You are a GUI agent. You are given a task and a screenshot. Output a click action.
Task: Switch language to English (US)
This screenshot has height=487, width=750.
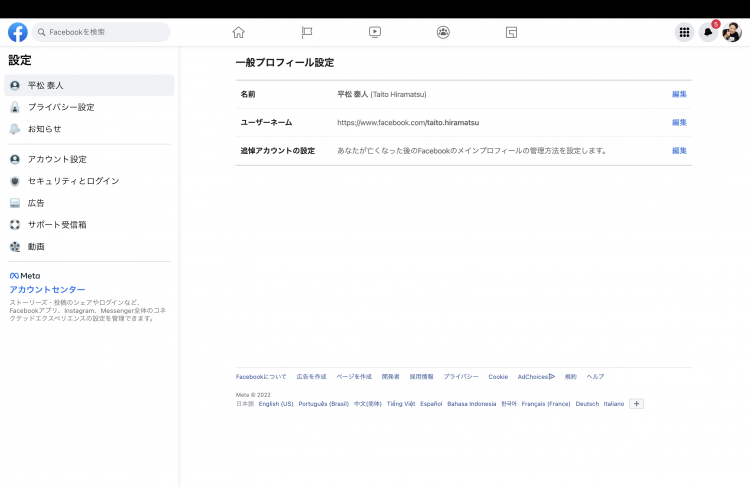coord(276,404)
